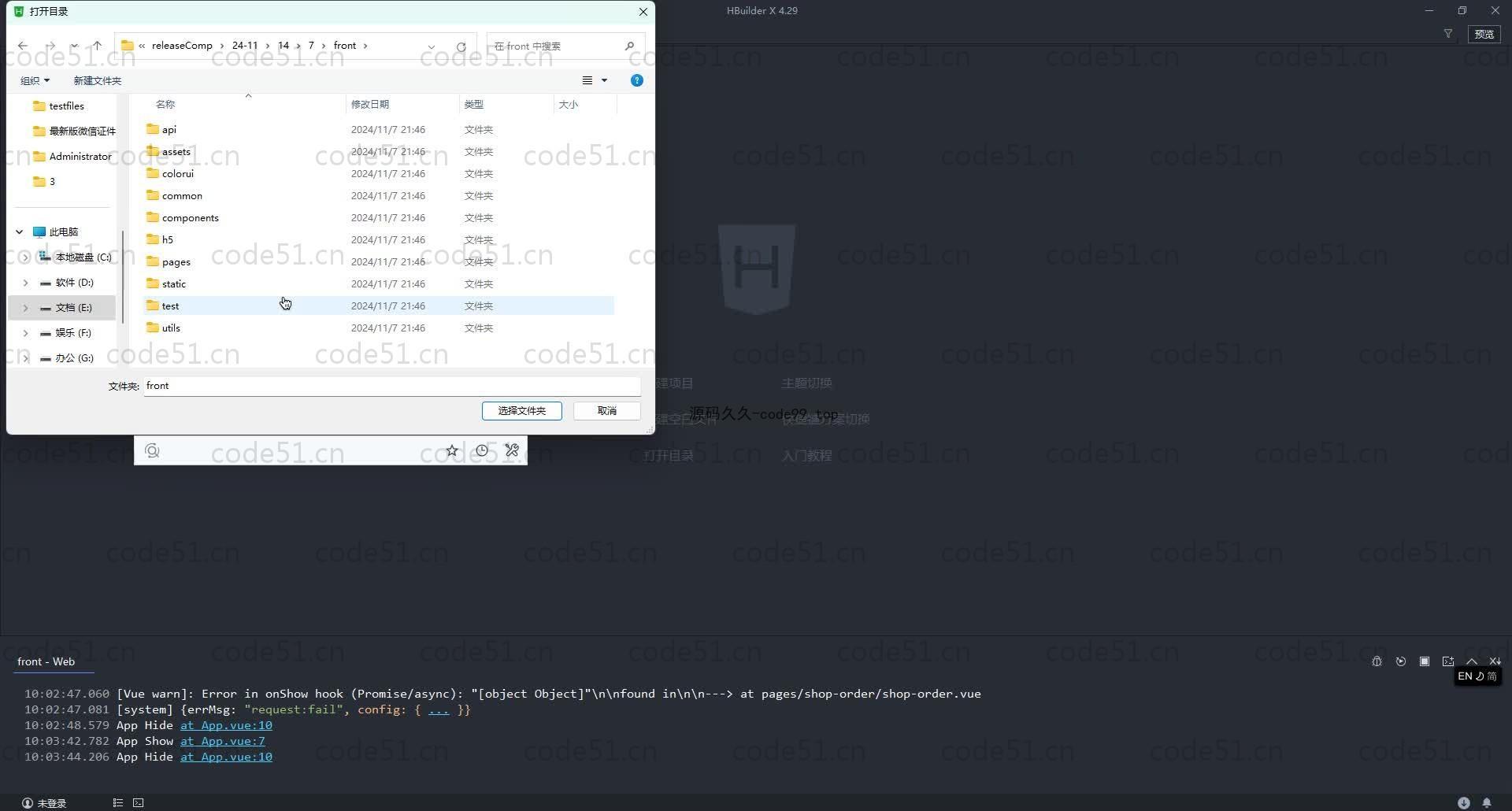Viewport: 1512px width, 811px height.
Task: Open the view options dropdown arrow
Action: pyautogui.click(x=605, y=80)
